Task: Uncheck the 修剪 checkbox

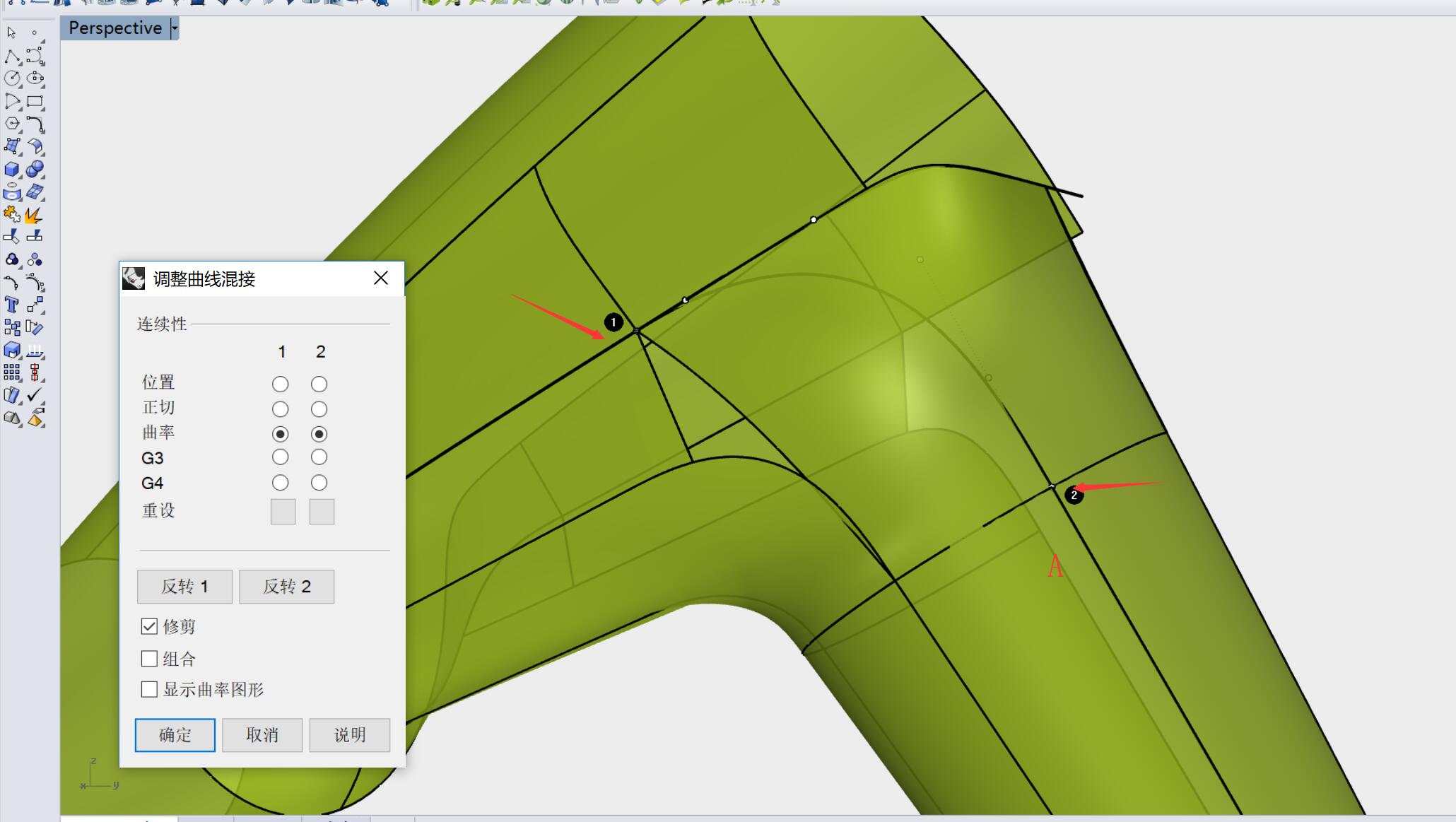Action: [149, 626]
